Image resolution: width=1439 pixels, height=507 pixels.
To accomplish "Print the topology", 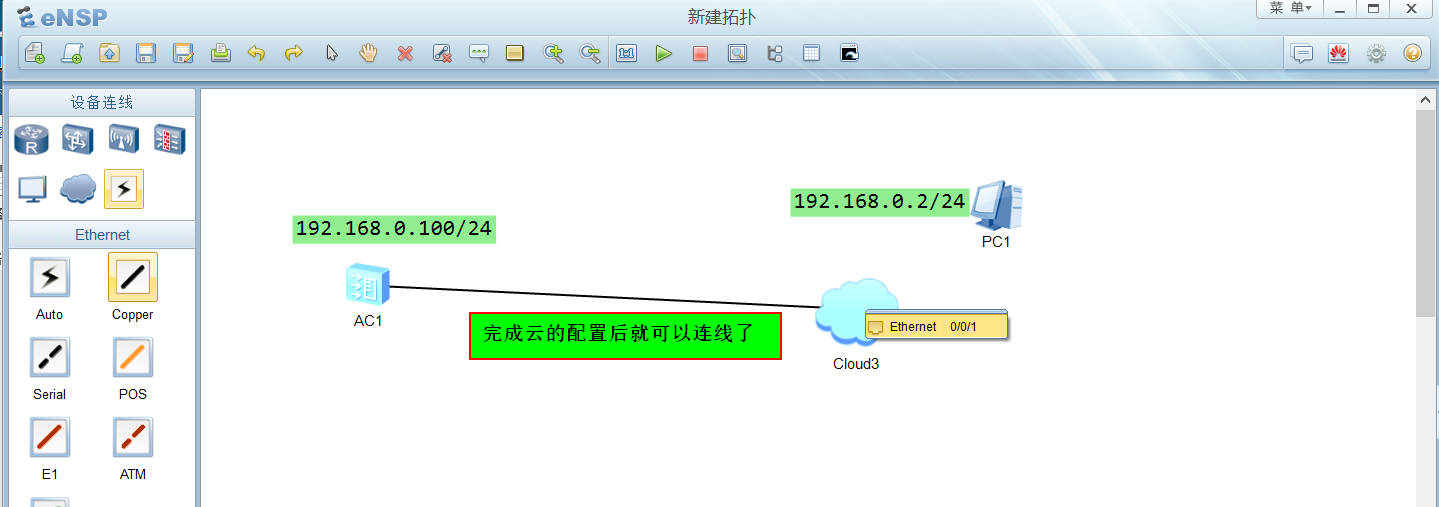I will click(x=220, y=53).
